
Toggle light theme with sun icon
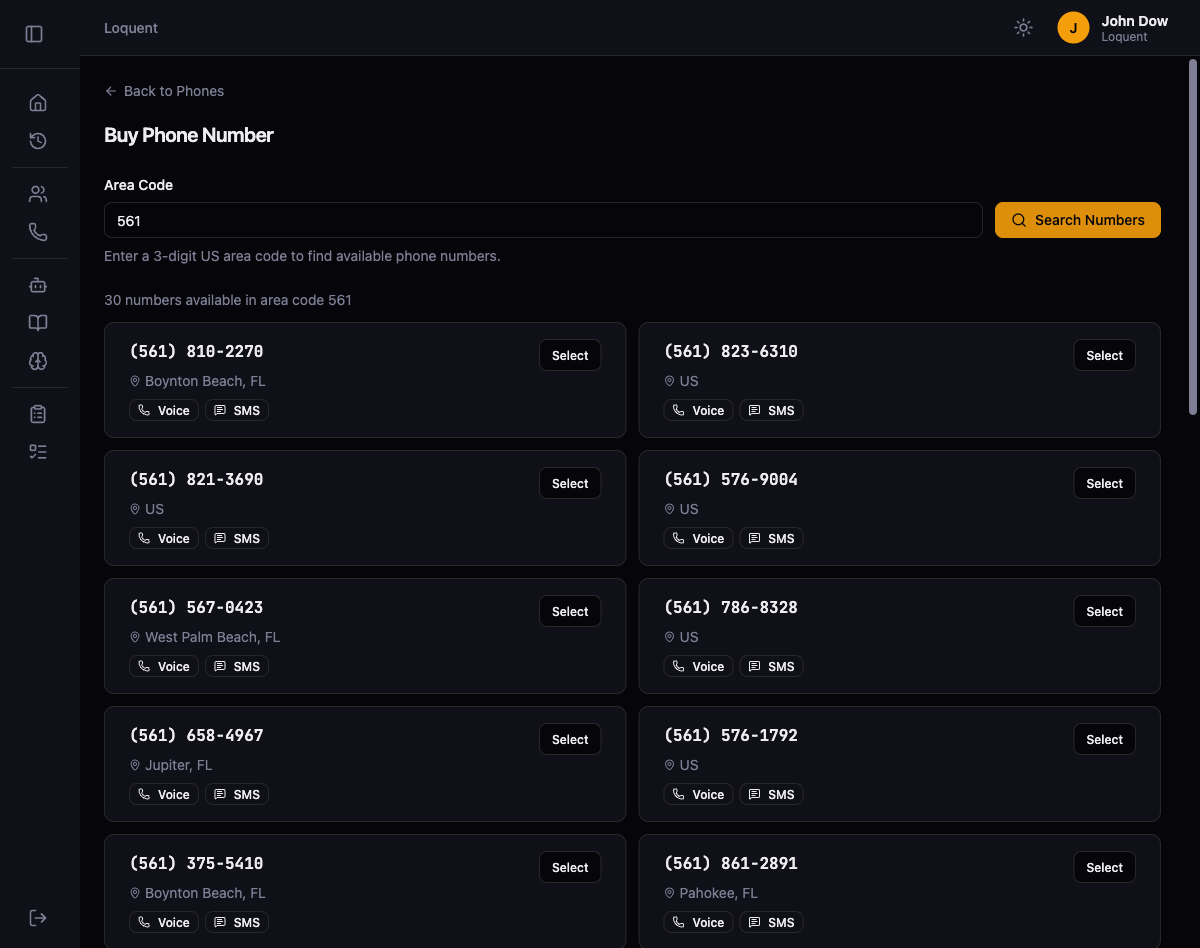click(1023, 28)
